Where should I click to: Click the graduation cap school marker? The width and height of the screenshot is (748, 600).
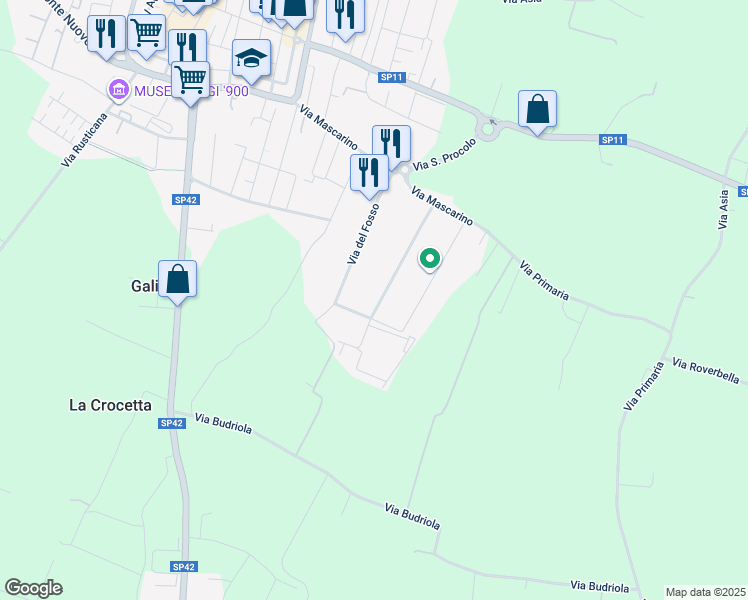point(251,61)
